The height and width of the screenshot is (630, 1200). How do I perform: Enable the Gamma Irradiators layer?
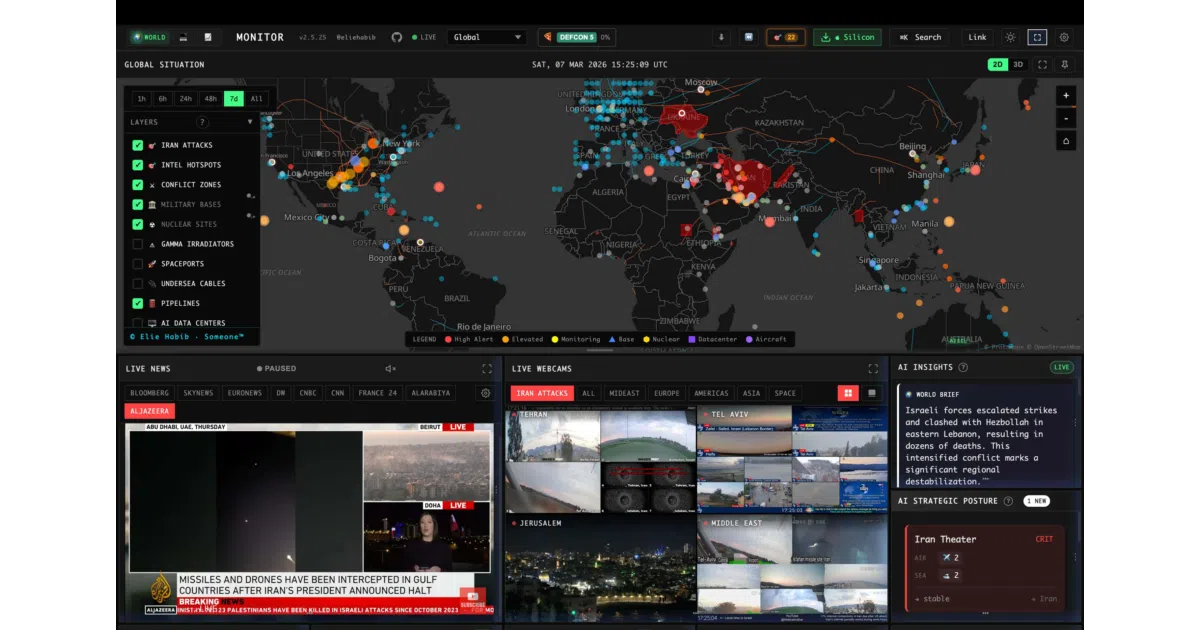[137, 244]
